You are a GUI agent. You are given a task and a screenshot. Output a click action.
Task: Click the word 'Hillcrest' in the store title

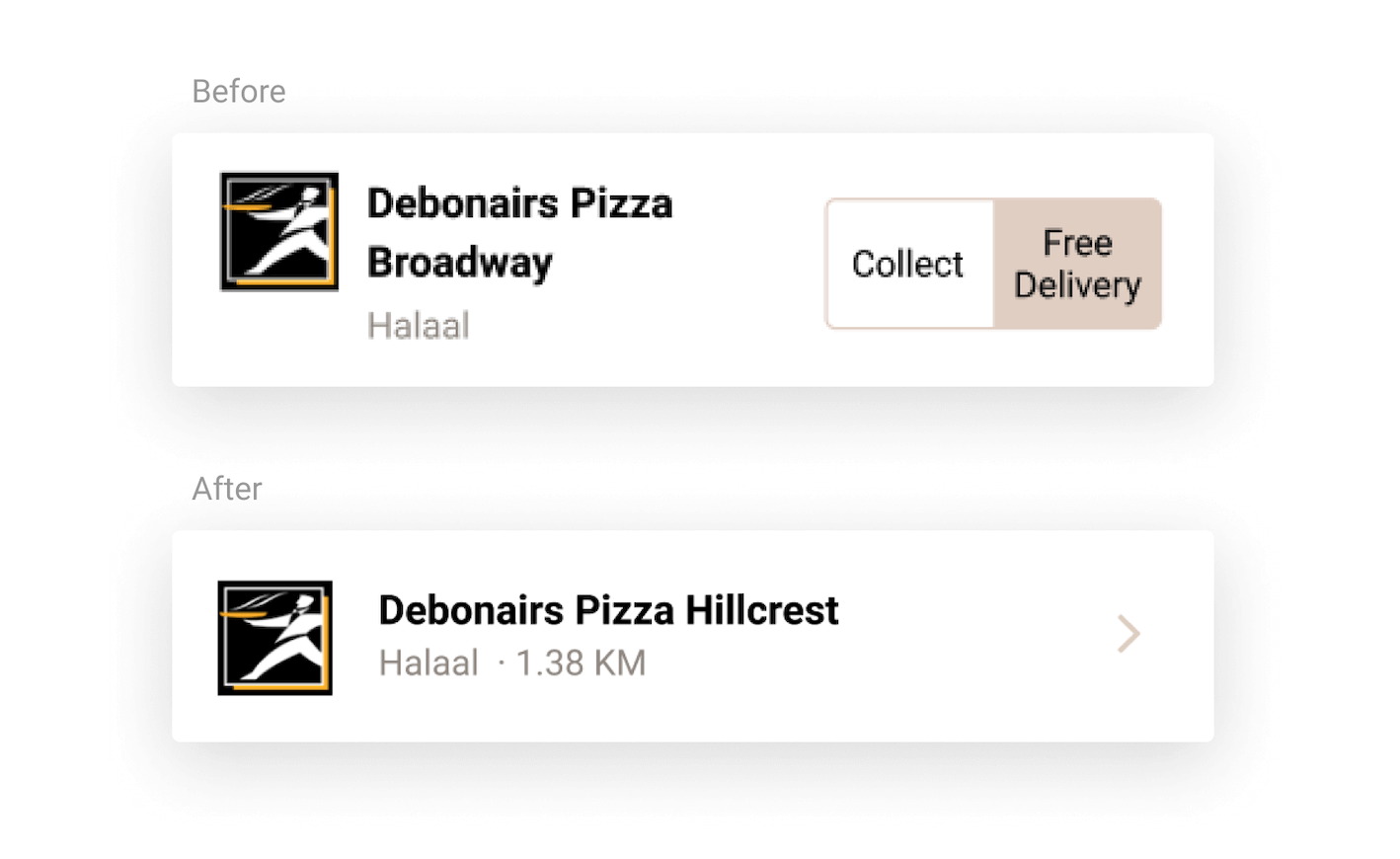pyautogui.click(x=761, y=611)
